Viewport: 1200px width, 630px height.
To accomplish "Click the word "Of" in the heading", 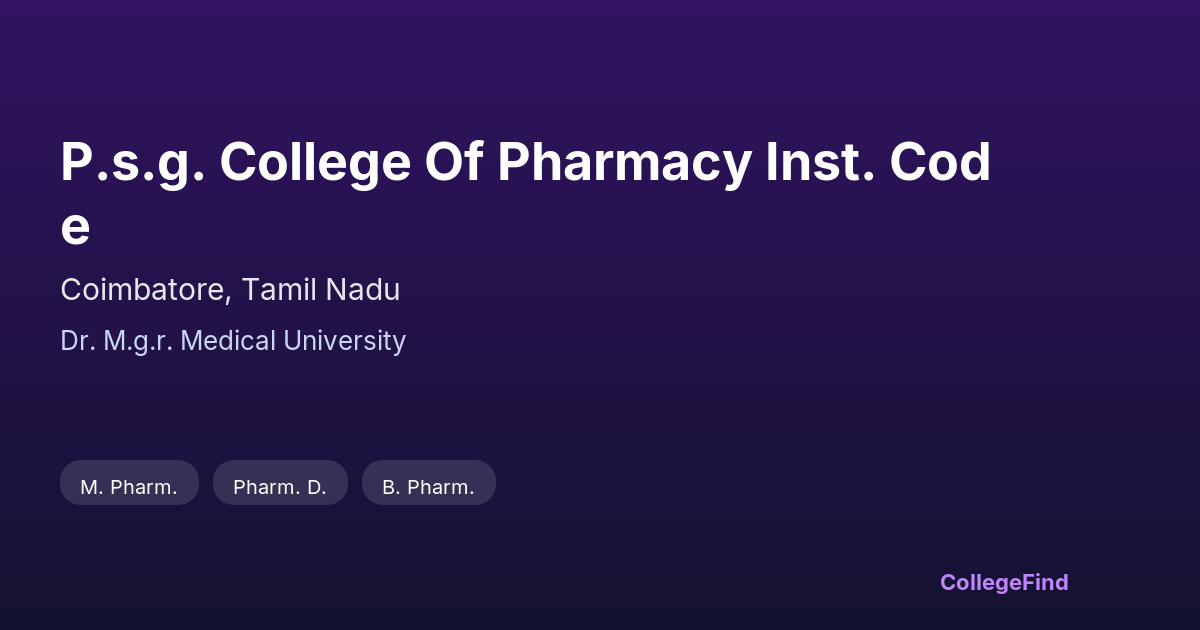I will (x=453, y=163).
